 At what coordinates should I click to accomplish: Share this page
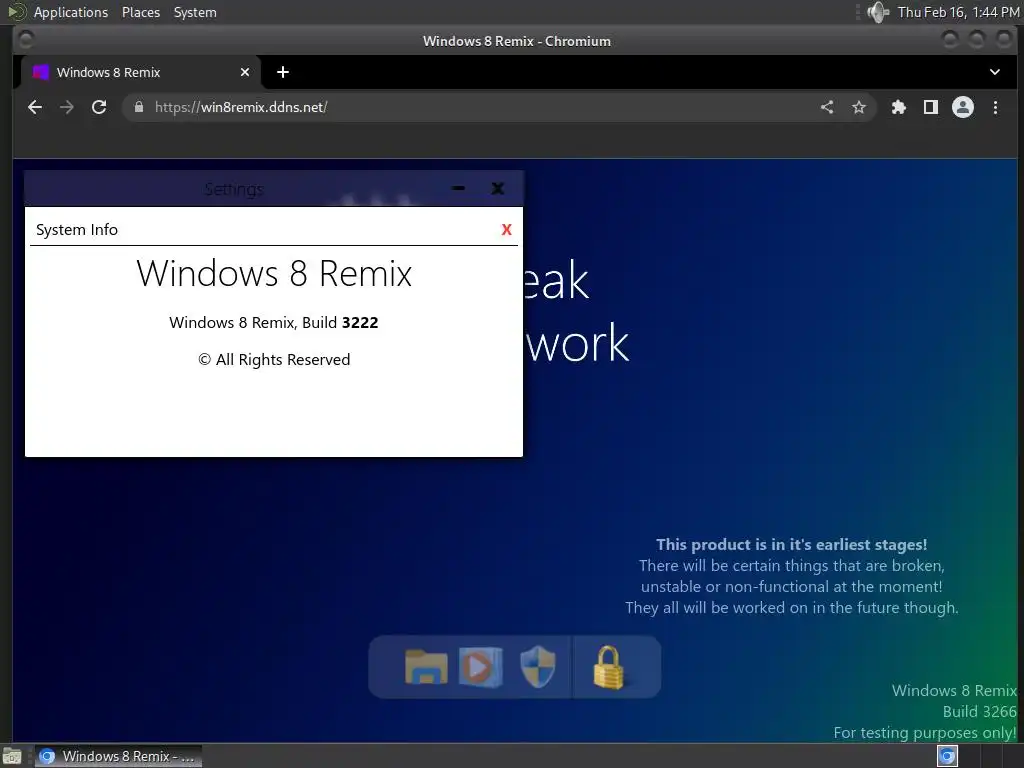(827, 107)
